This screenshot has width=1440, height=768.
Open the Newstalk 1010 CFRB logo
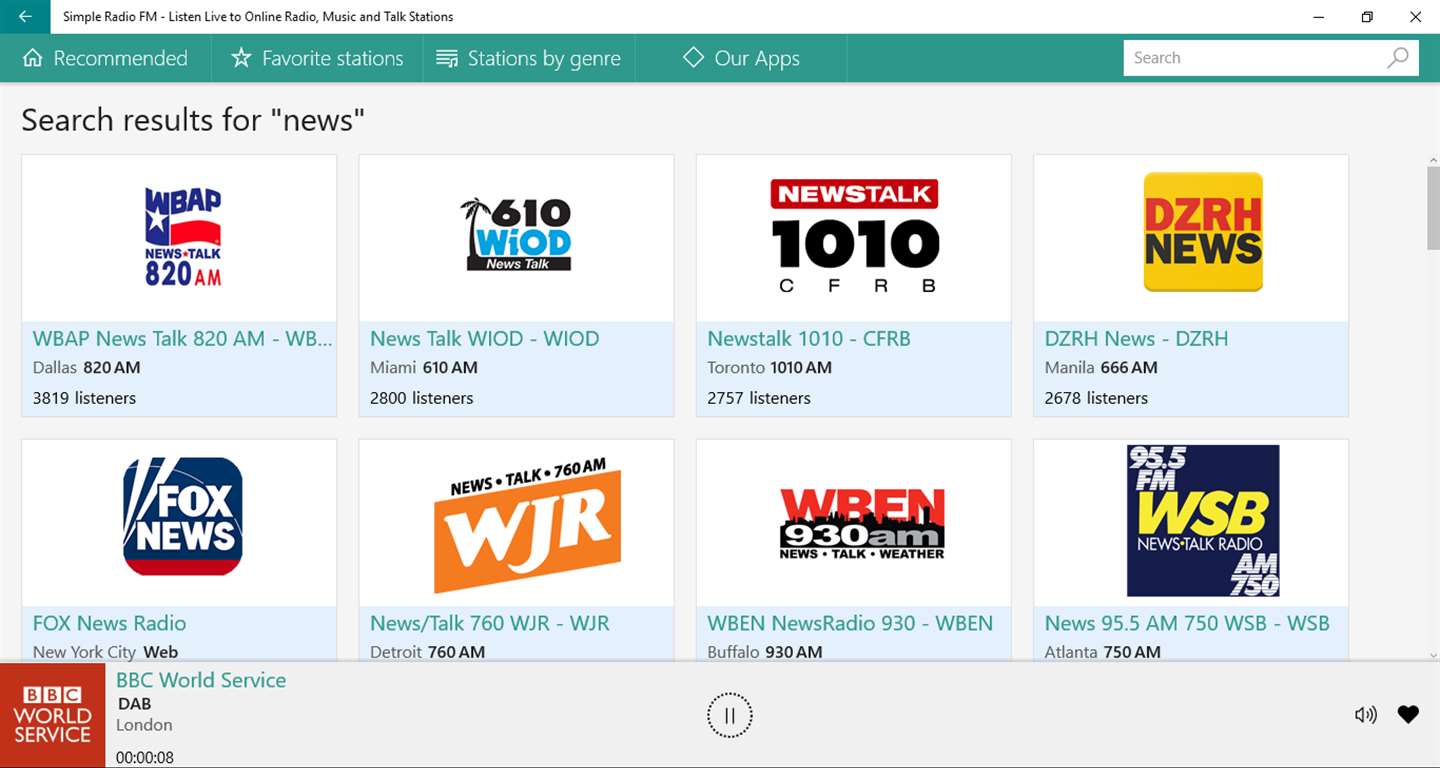click(854, 238)
